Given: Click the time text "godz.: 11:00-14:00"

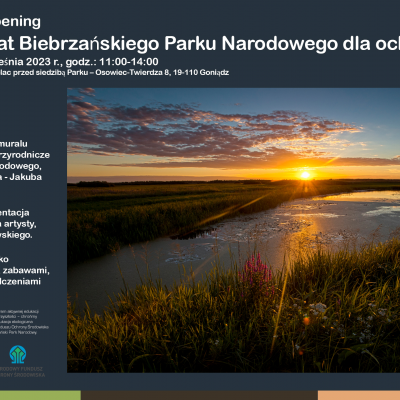Looking at the screenshot, I should coord(112,62).
